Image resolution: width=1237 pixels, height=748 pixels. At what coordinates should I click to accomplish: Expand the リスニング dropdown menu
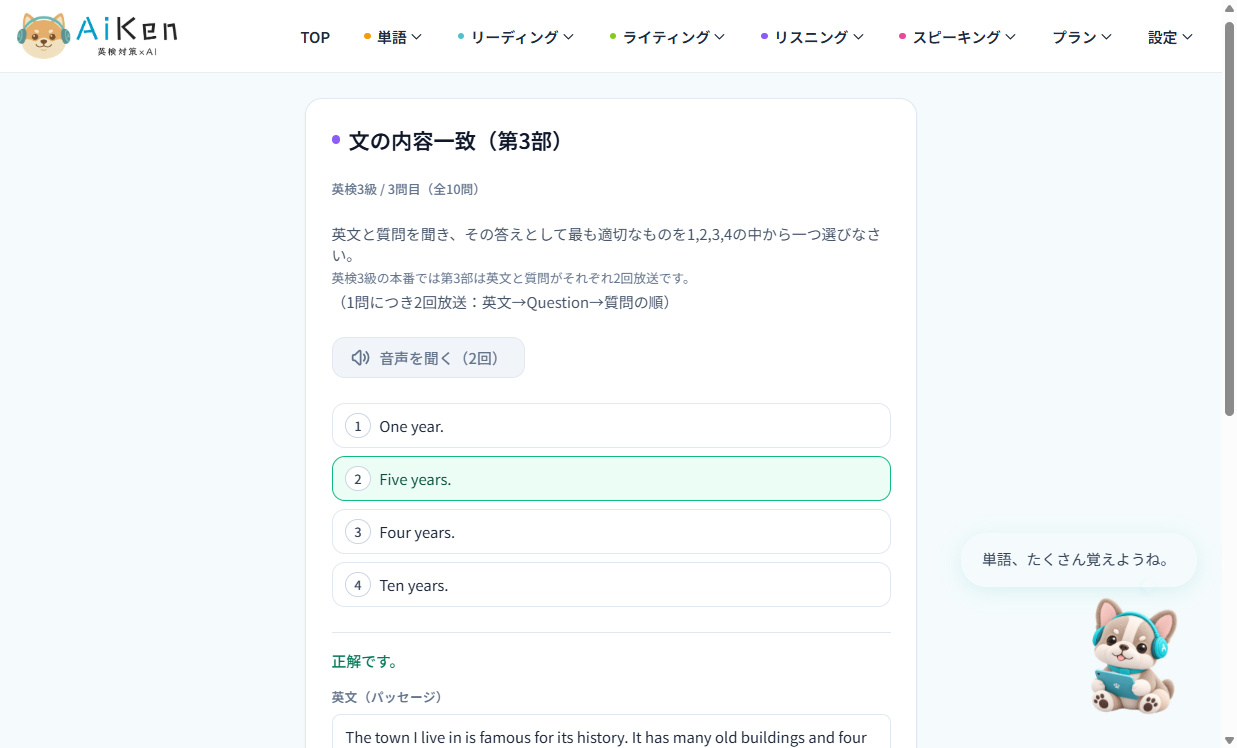coord(812,37)
